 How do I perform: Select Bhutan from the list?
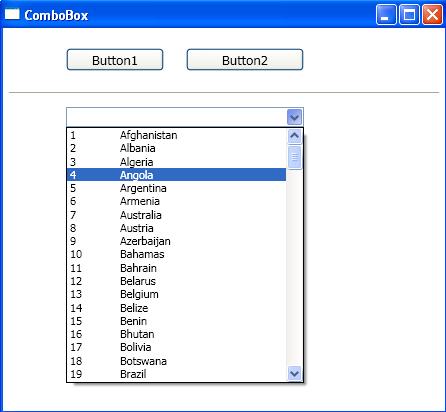tap(176, 334)
